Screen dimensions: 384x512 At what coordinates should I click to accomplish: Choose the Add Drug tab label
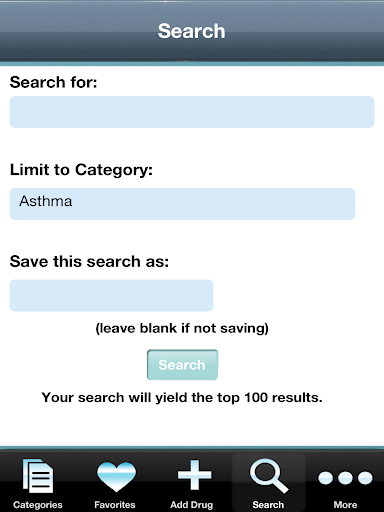pos(192,505)
